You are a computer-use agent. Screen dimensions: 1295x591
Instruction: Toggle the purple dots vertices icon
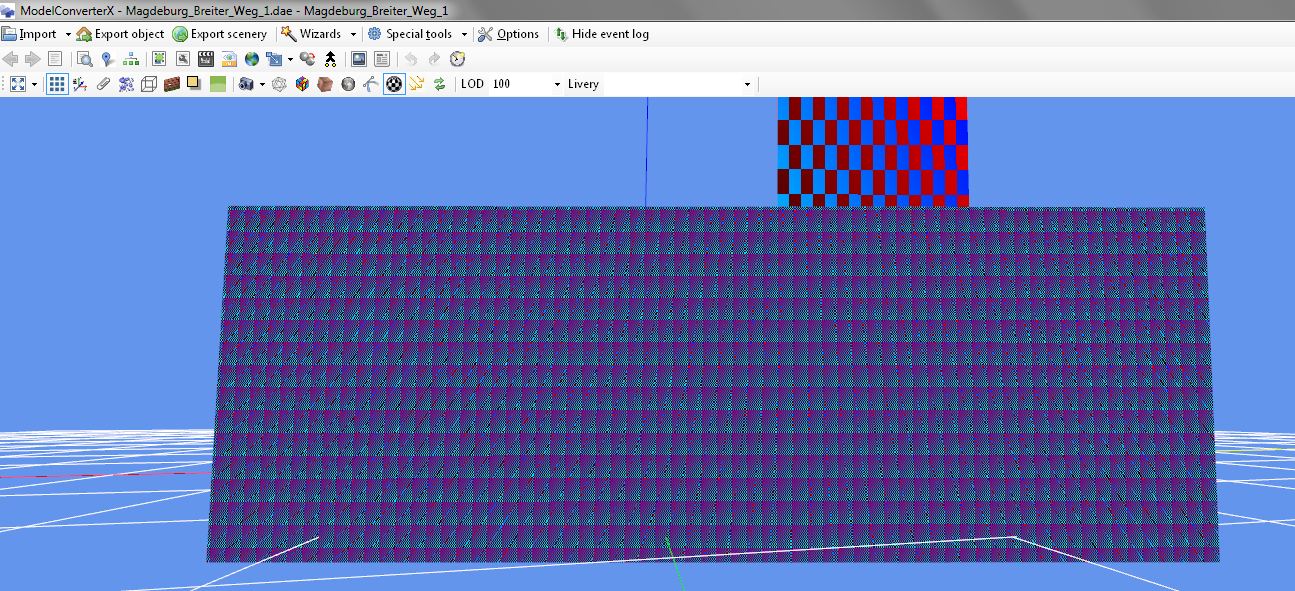click(x=126, y=84)
